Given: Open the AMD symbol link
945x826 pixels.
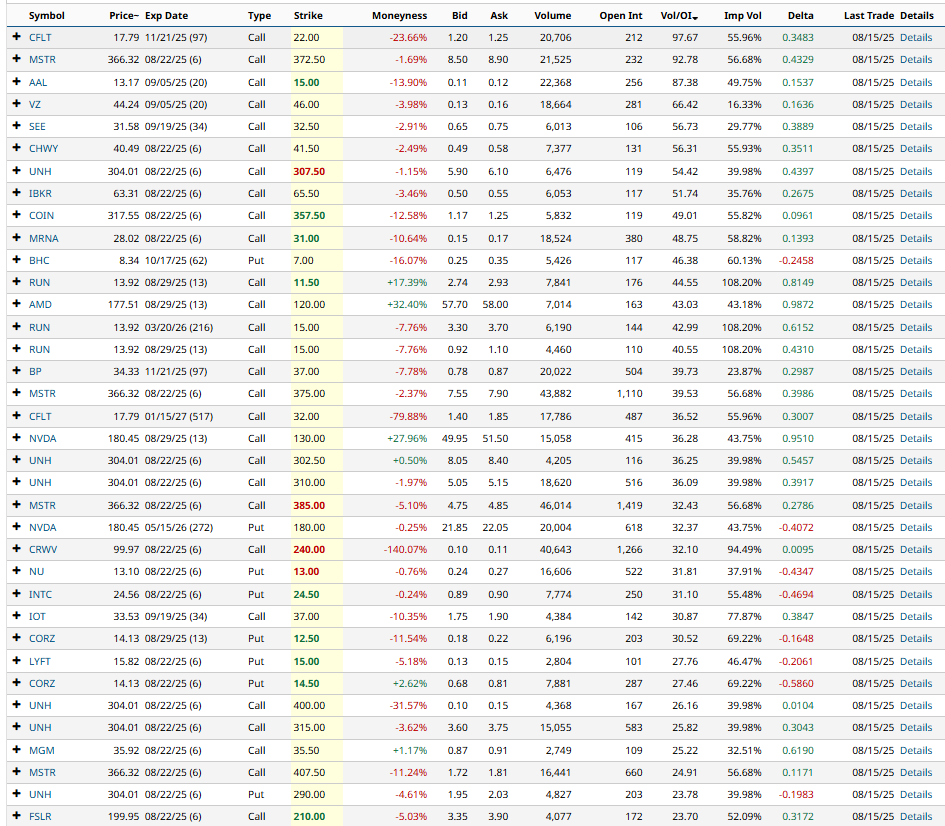Looking at the screenshot, I should click(x=40, y=304).
